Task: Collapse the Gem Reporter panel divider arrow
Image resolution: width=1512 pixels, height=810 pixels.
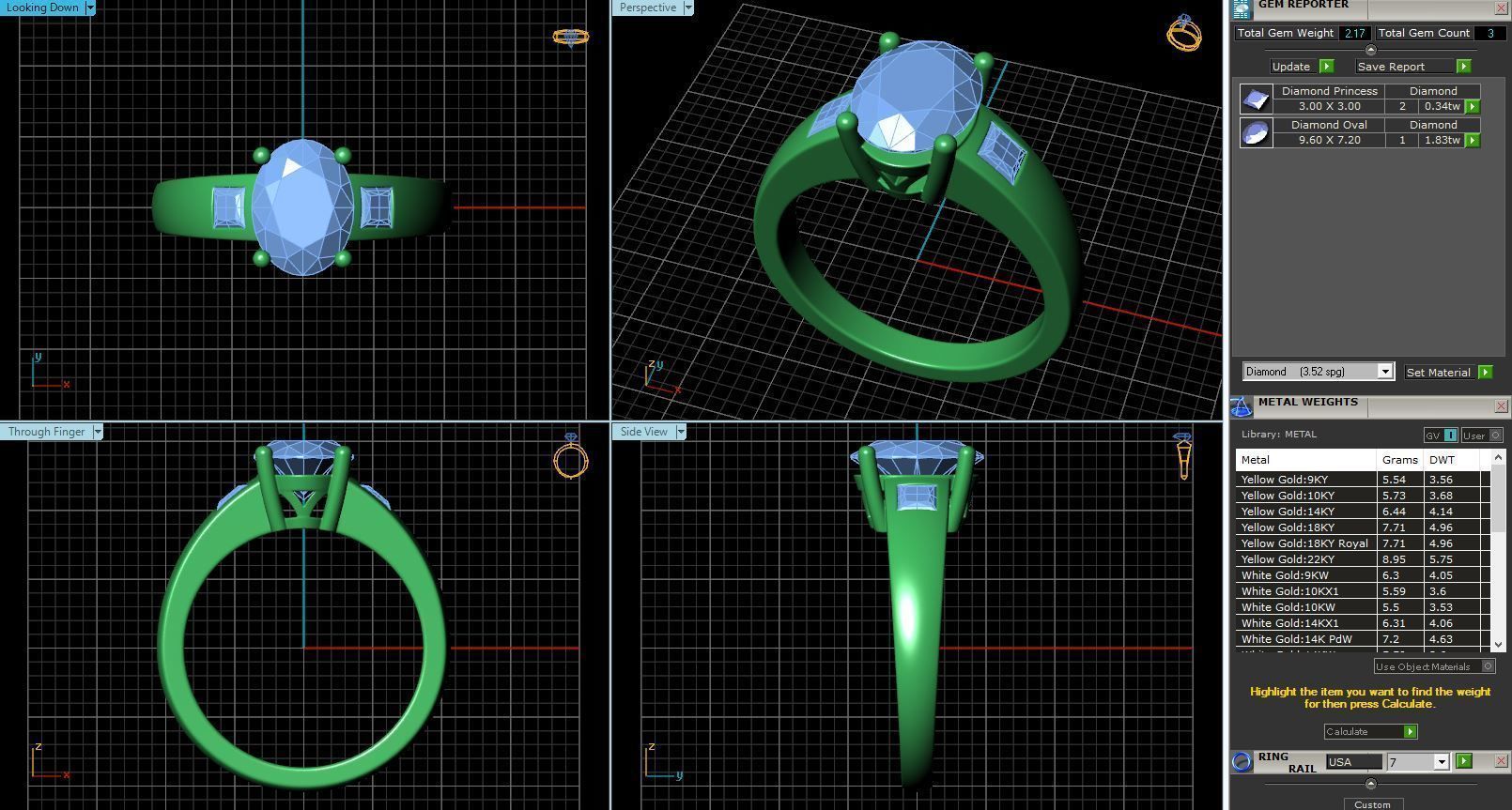Action: point(1370,50)
